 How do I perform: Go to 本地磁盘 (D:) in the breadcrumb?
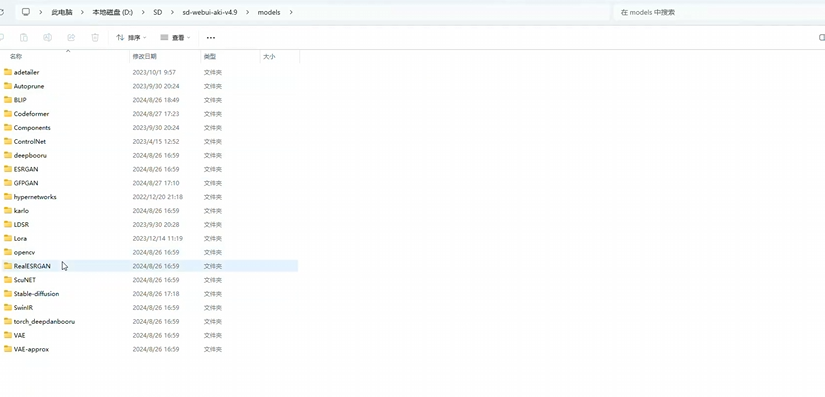coord(113,12)
